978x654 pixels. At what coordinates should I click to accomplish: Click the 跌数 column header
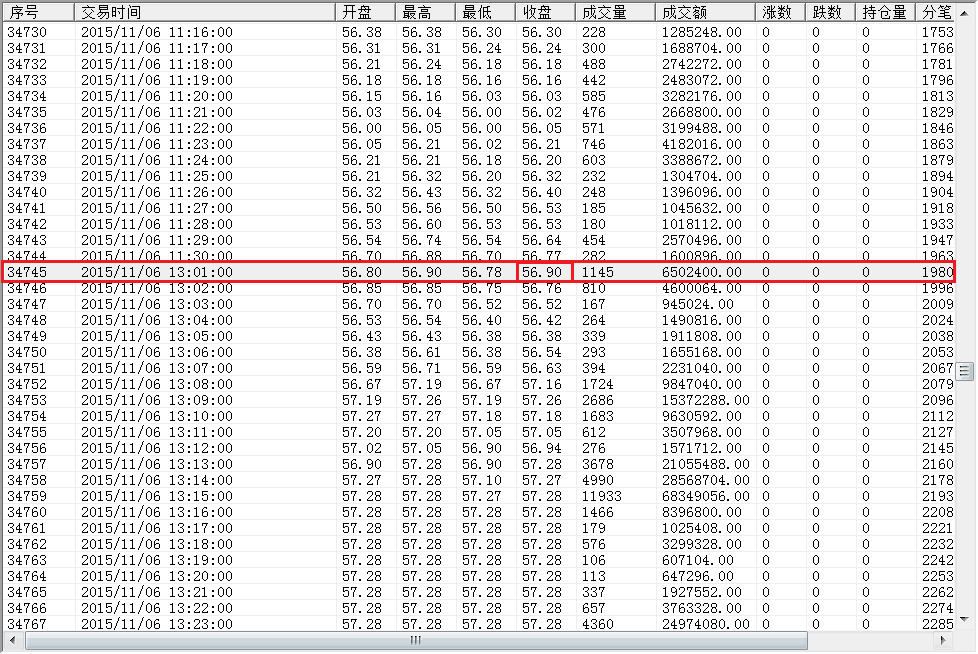click(830, 12)
